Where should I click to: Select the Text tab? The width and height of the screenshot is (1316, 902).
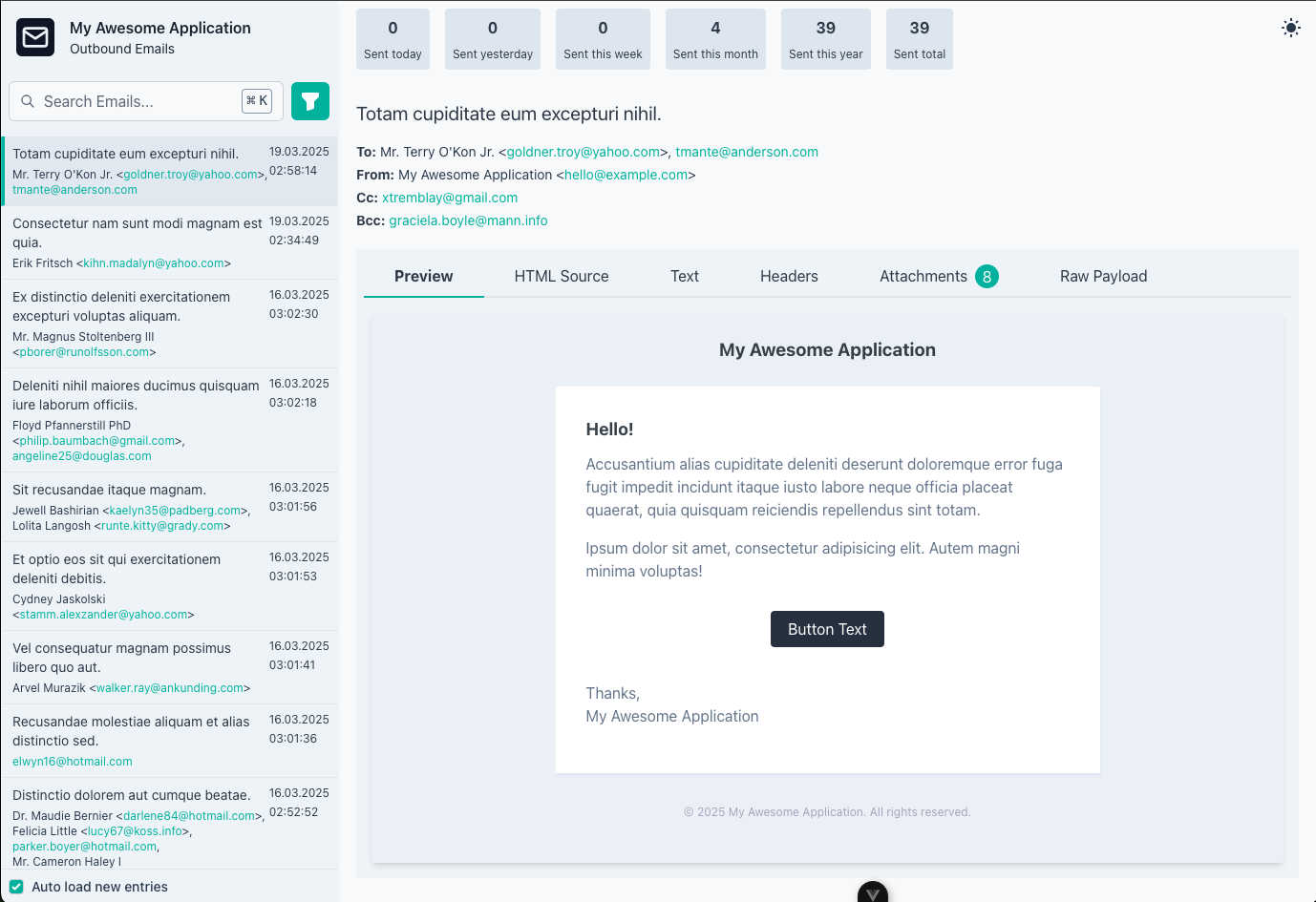[x=684, y=276]
